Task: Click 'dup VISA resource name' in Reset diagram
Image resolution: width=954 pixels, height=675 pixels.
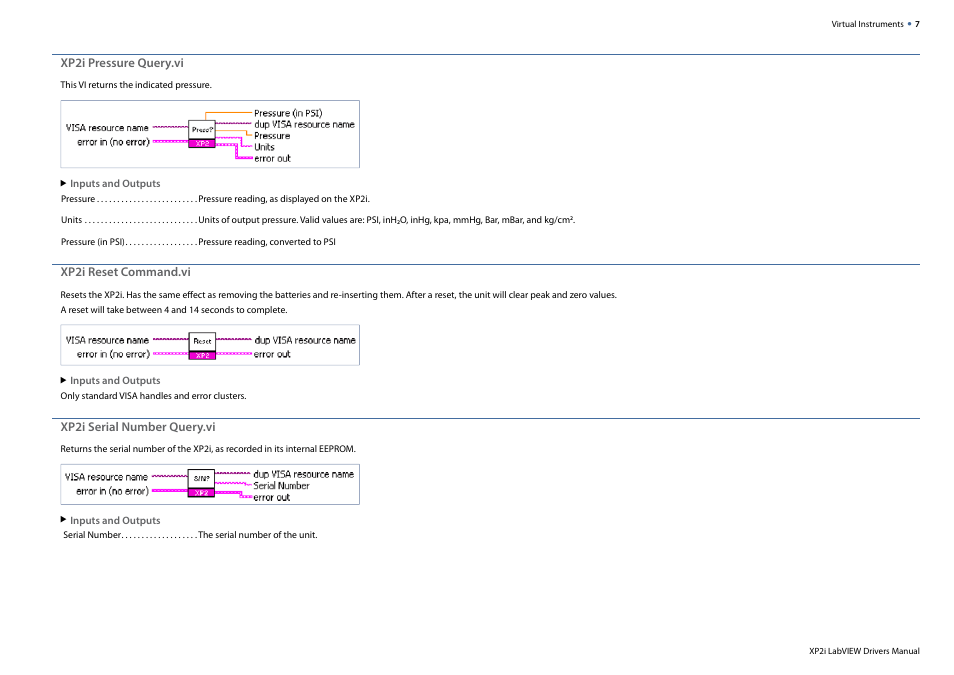Action: (305, 340)
